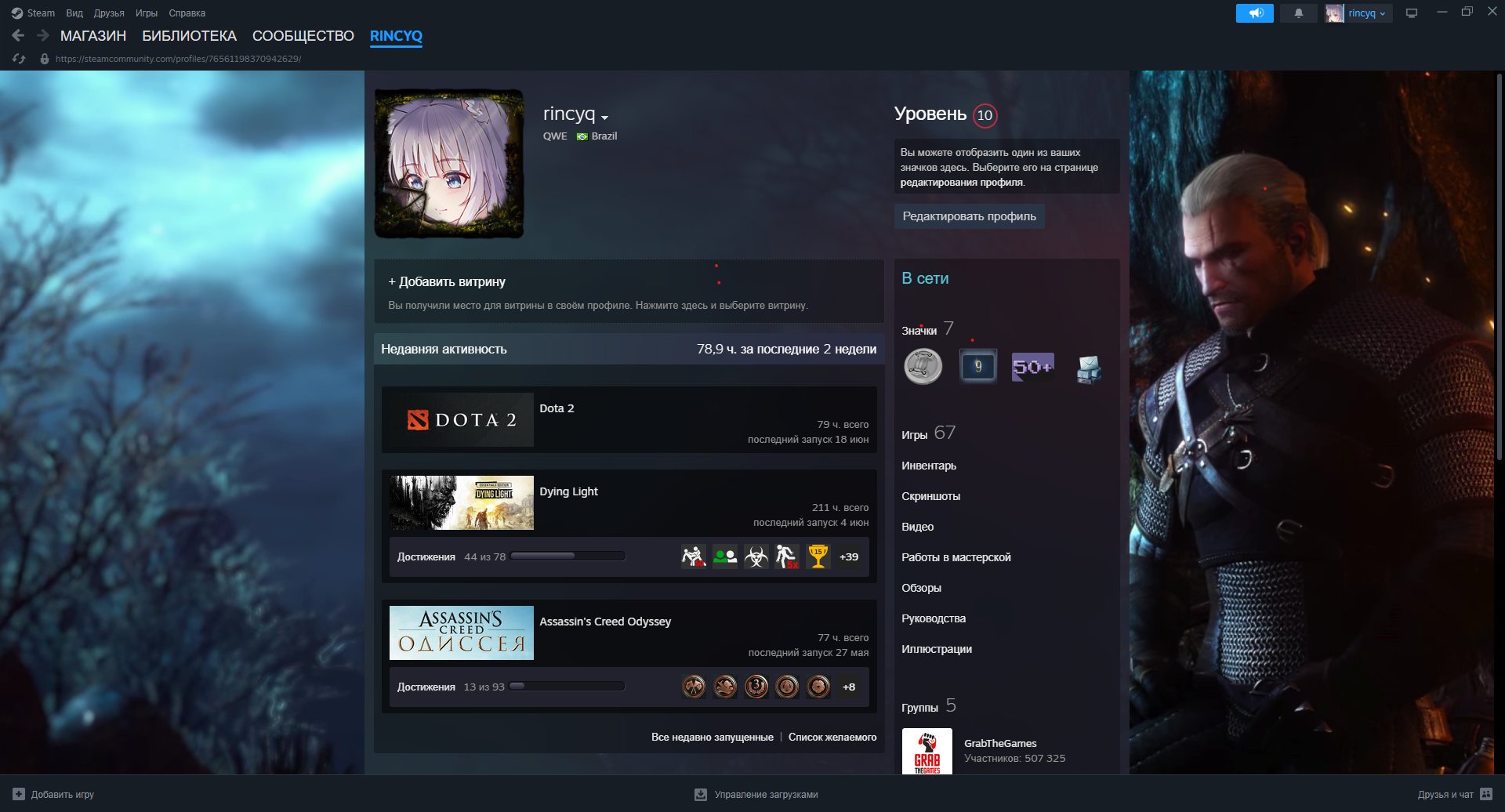
Task: Open the Видео link
Action: (x=917, y=527)
